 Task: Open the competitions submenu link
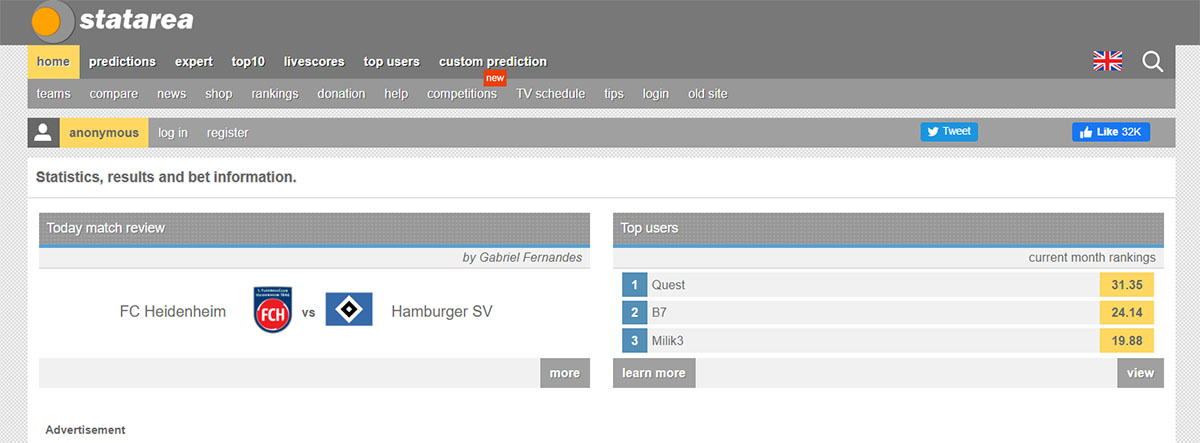coord(461,94)
